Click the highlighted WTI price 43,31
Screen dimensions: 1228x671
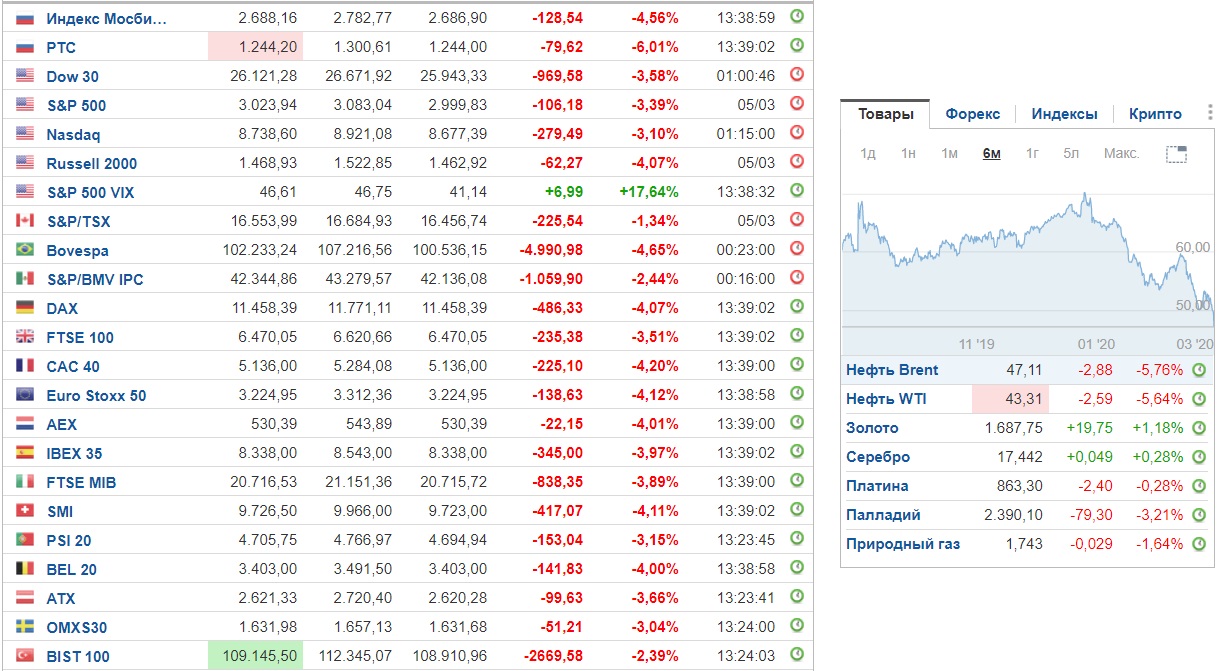coord(1010,398)
